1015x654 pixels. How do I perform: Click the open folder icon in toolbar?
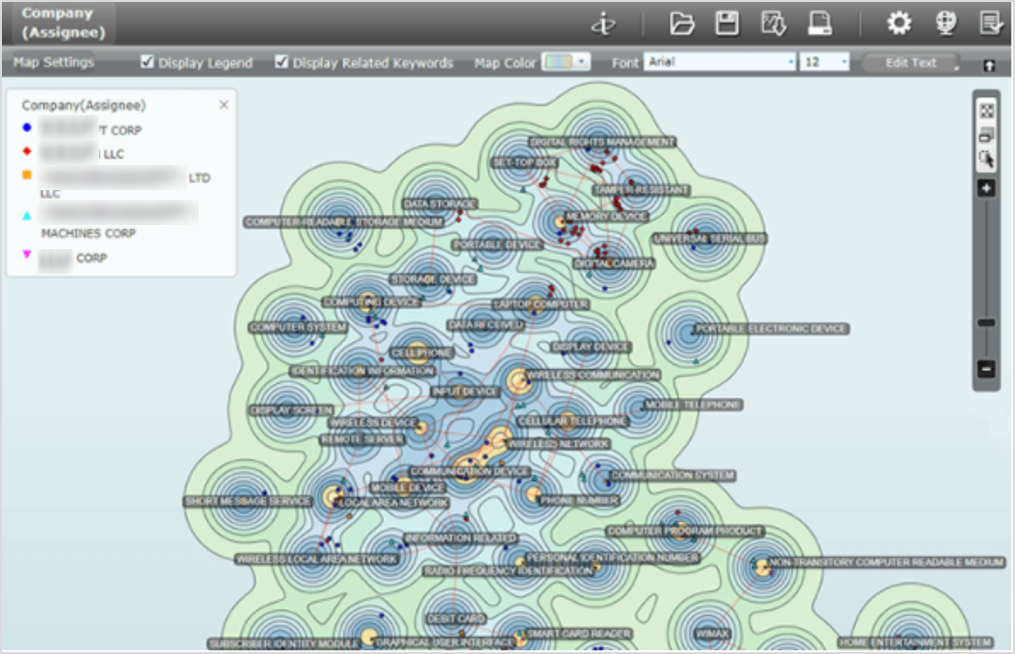coord(681,23)
